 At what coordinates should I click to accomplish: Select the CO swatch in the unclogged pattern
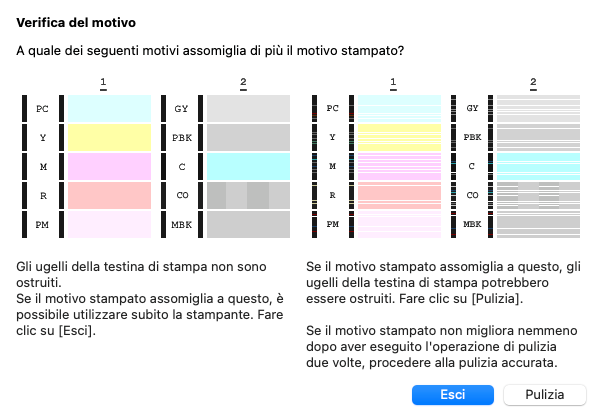[247, 194]
